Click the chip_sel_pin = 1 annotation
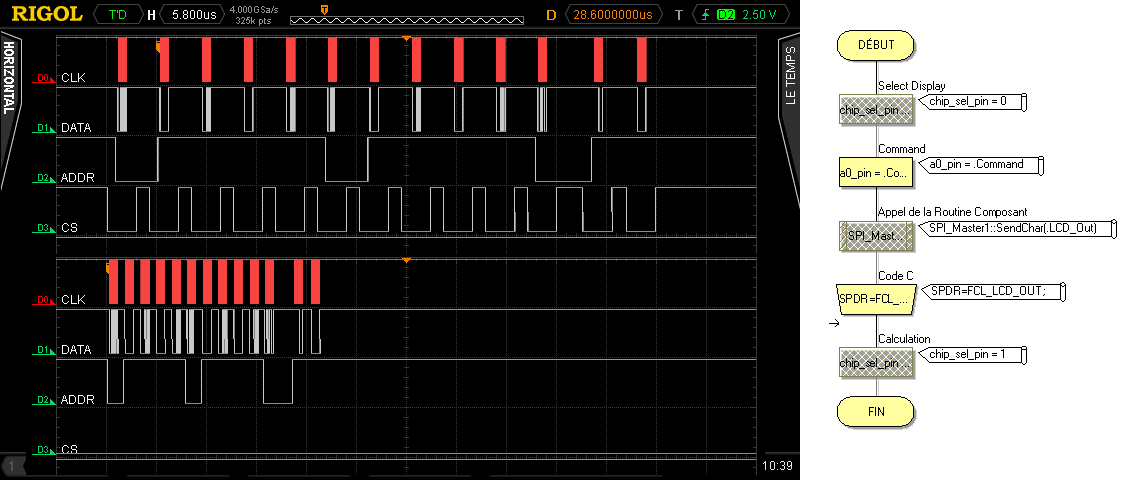Image resolution: width=1129 pixels, height=480 pixels. (973, 354)
